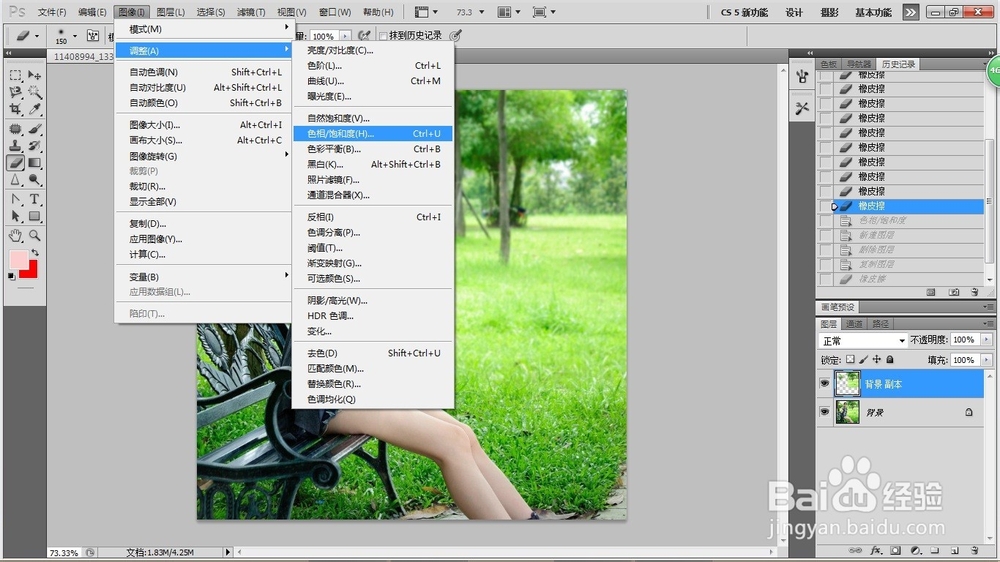Delete current state in History panel
This screenshot has height=562, width=1000.
coord(974,292)
